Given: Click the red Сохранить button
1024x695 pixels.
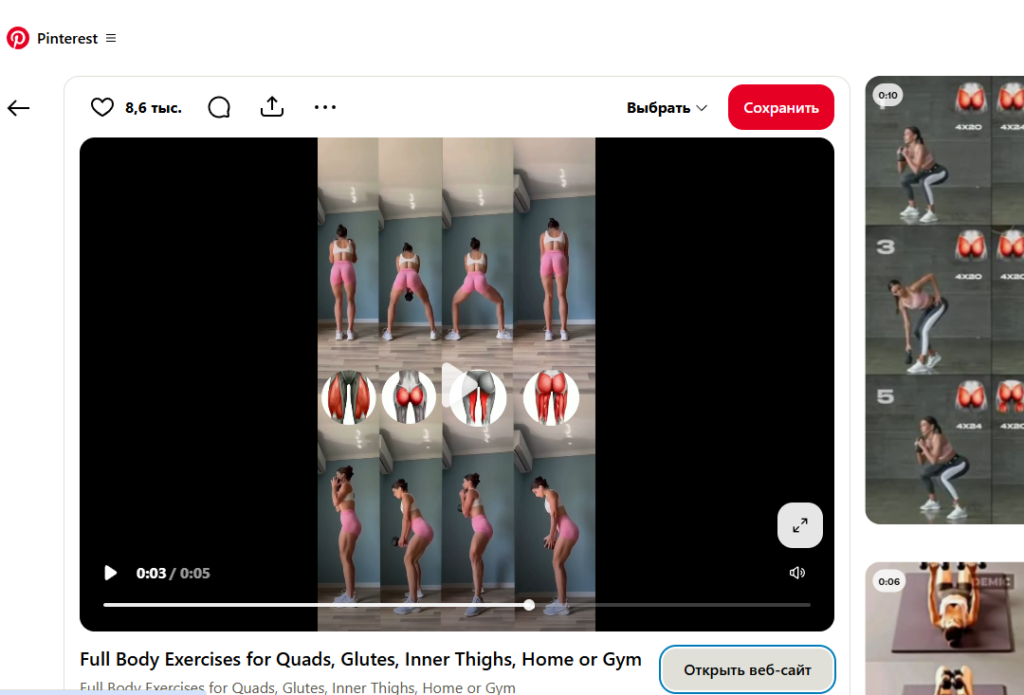Looking at the screenshot, I should point(780,107).
